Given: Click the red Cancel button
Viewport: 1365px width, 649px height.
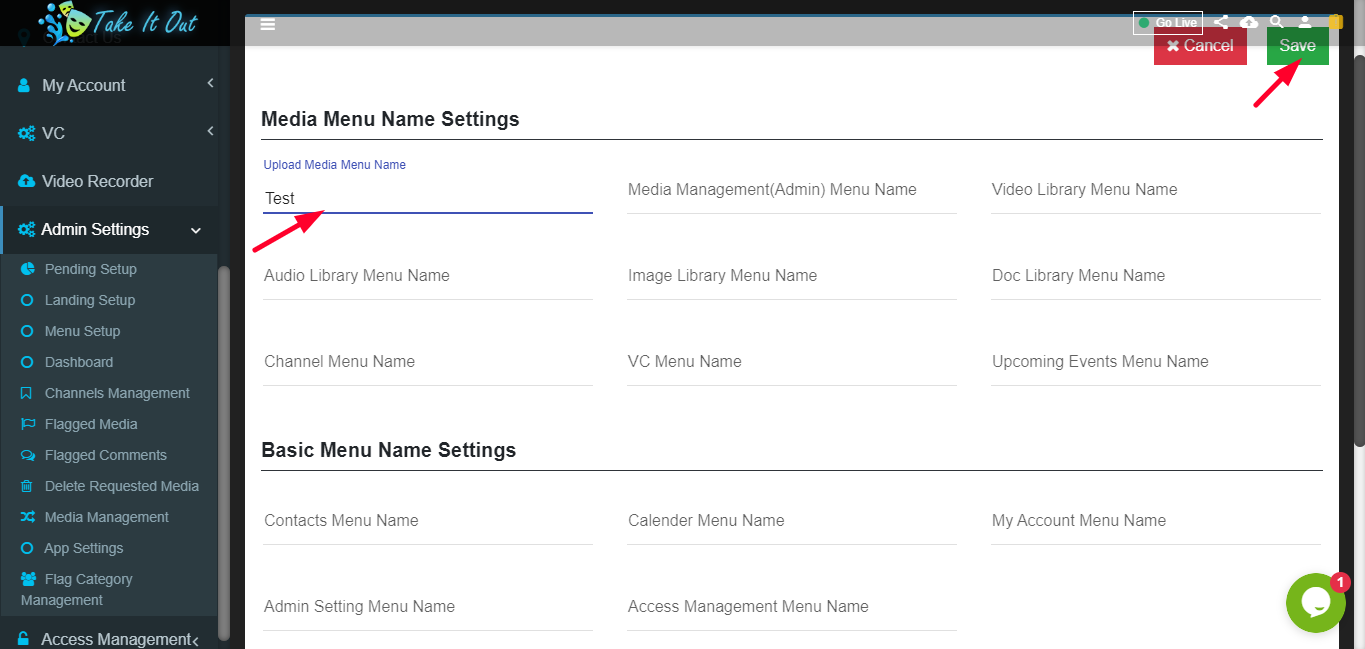Looking at the screenshot, I should tap(1200, 45).
